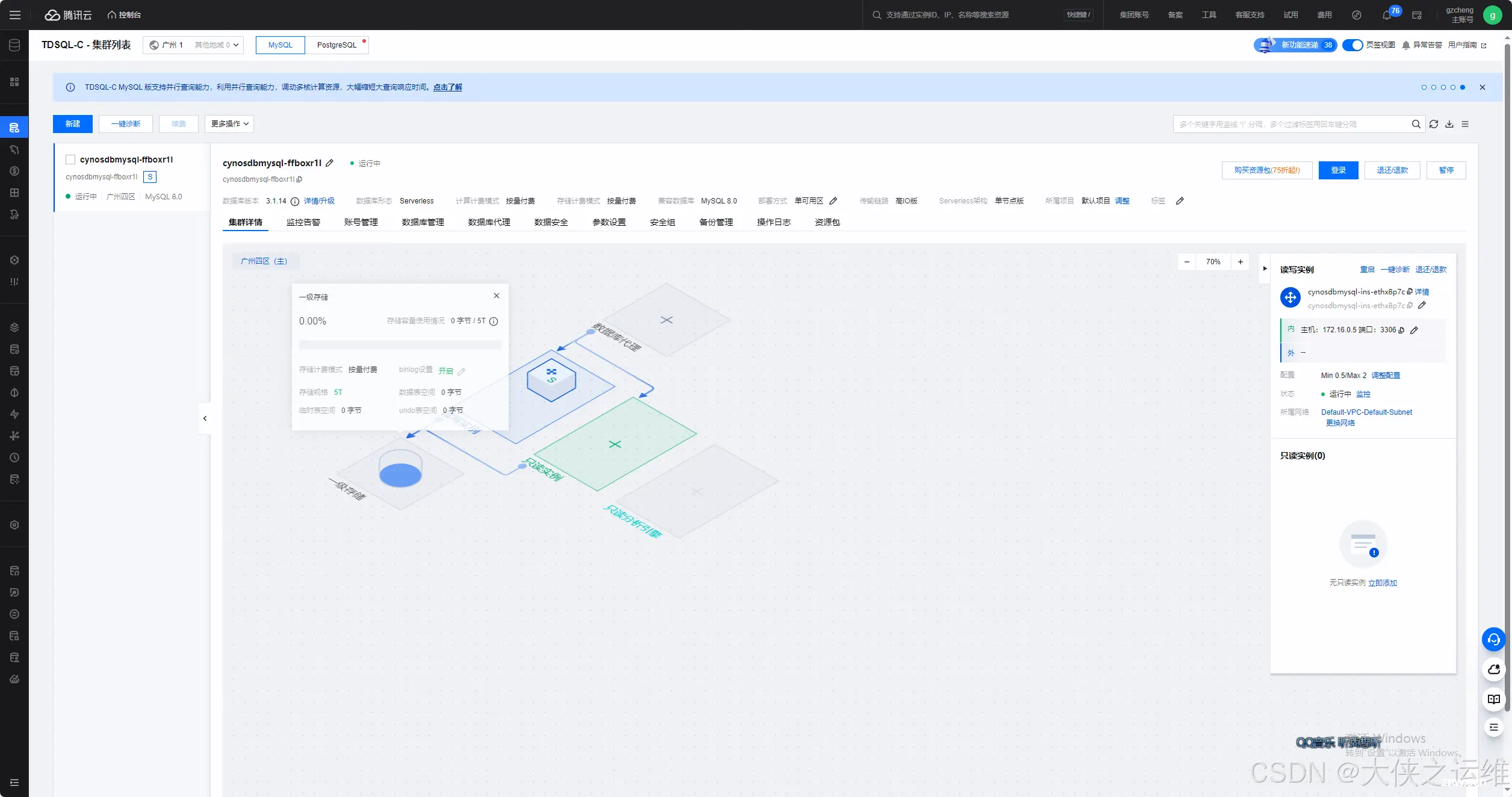1512x797 pixels.
Task: Click the Tencent Cloud logo
Action: (x=68, y=15)
